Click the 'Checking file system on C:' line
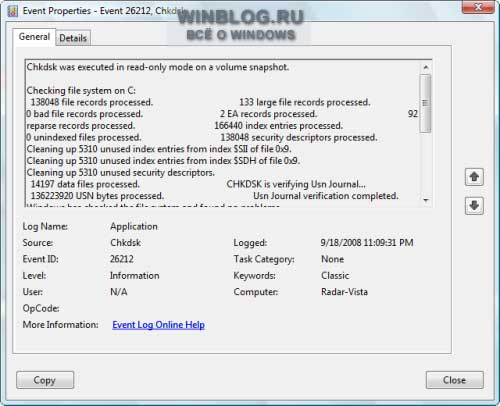 [x=81, y=90]
